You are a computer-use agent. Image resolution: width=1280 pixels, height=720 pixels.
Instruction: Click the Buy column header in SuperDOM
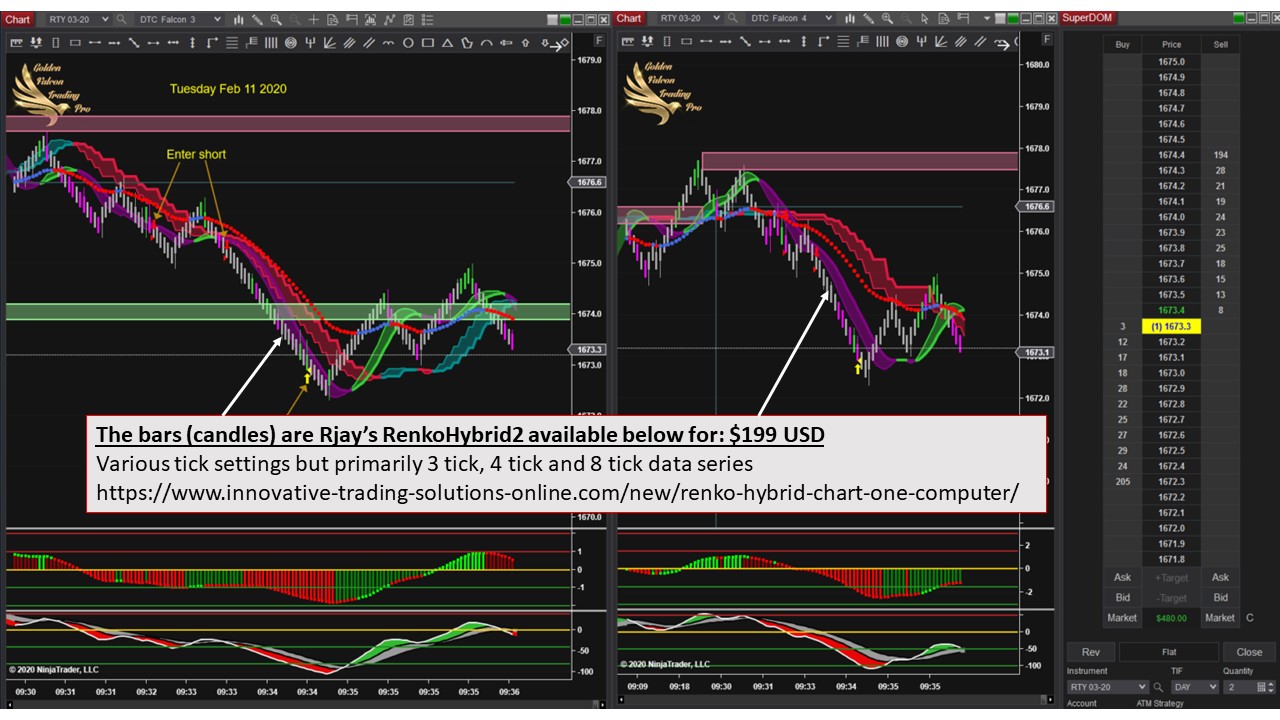coord(1123,45)
